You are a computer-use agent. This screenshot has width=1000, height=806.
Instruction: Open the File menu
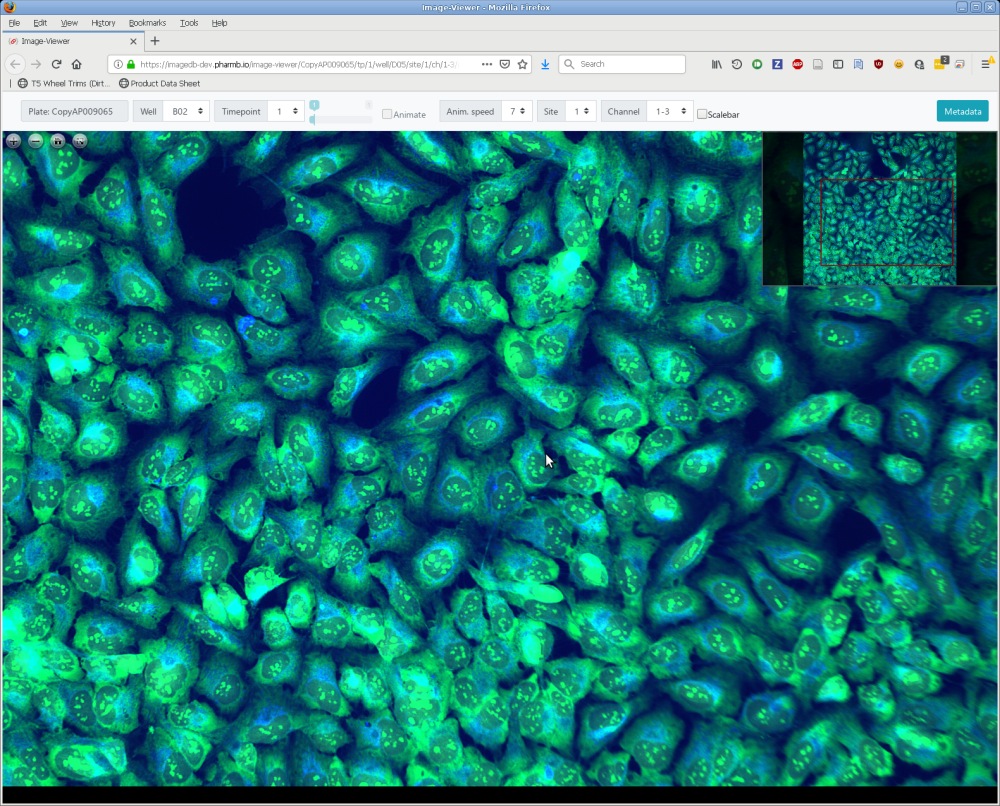click(14, 23)
